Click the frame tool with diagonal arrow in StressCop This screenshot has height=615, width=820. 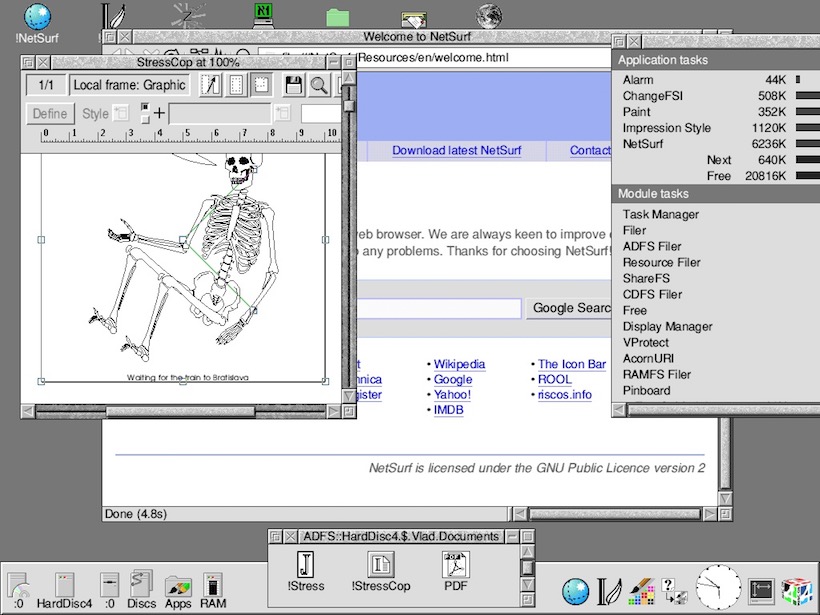(x=210, y=85)
